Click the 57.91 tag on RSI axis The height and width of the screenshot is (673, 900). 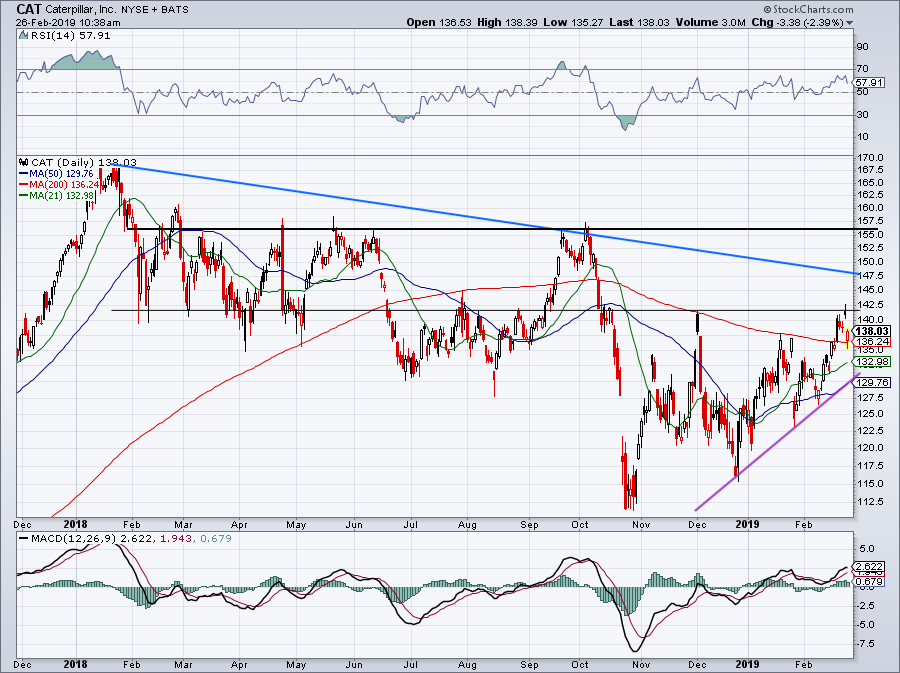click(871, 83)
